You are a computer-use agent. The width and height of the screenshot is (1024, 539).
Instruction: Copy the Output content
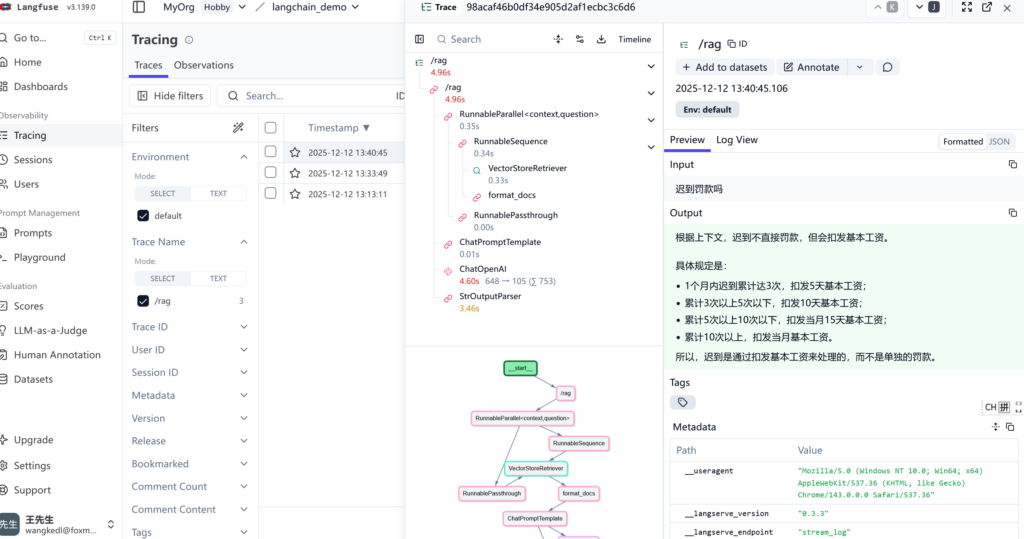coord(1012,213)
